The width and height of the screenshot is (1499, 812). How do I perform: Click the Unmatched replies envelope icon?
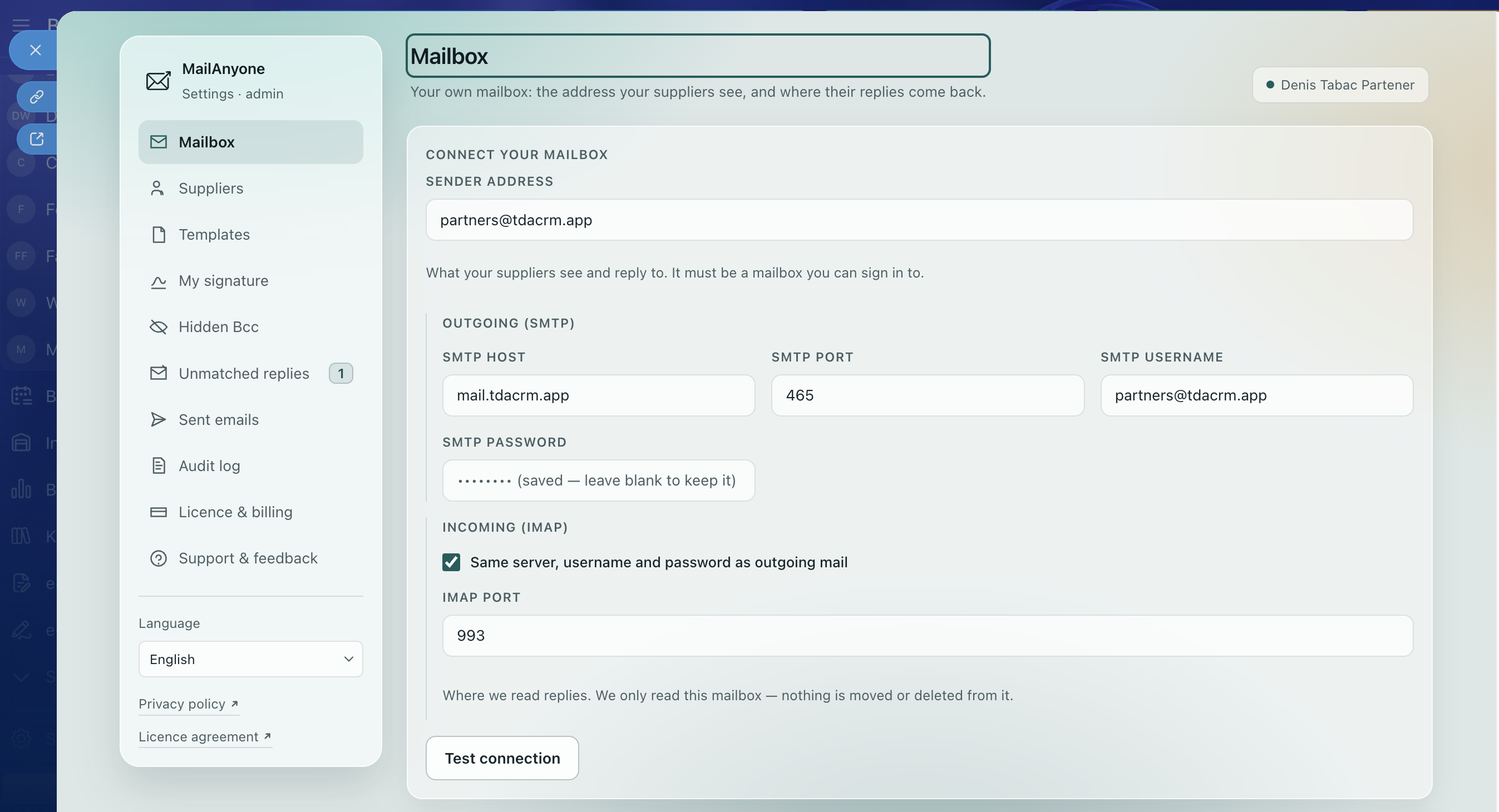click(x=158, y=373)
